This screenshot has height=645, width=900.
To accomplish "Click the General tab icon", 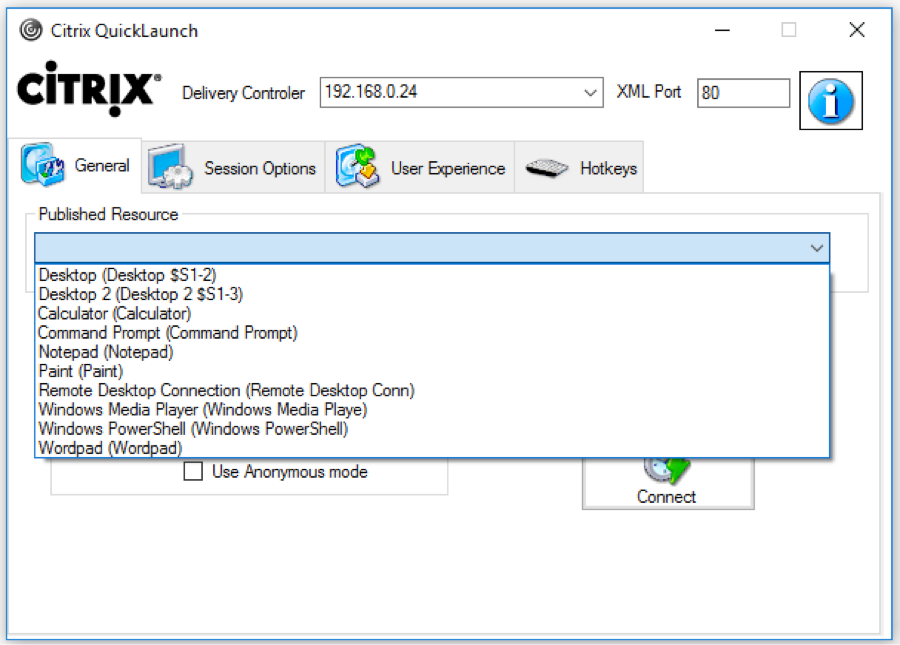I will (42, 165).
